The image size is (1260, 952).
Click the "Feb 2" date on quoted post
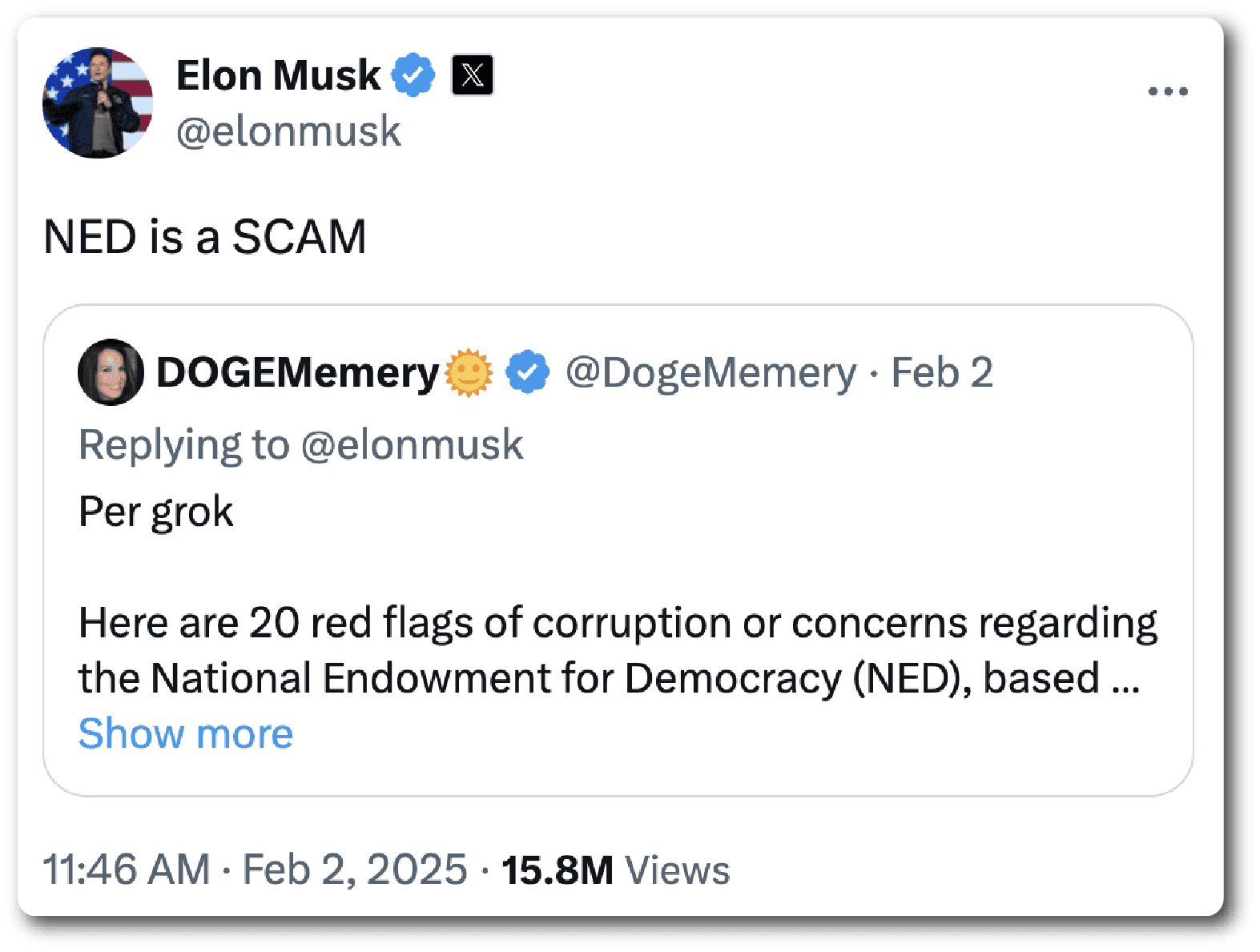tap(942, 372)
